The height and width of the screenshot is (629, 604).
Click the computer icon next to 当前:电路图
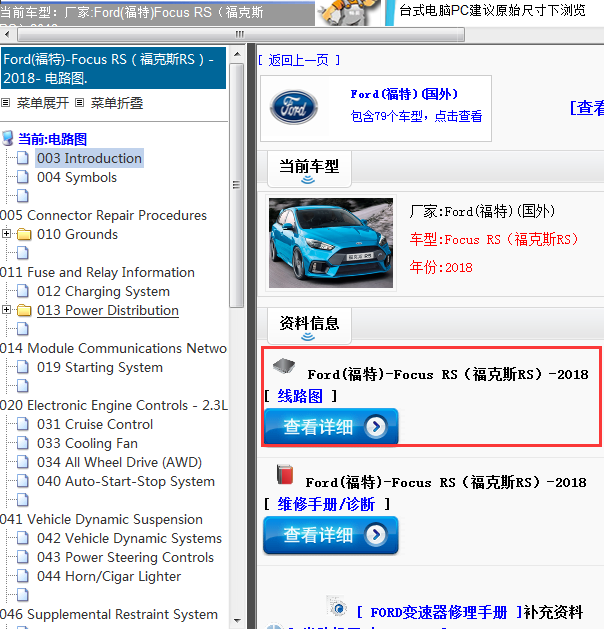(x=8, y=138)
